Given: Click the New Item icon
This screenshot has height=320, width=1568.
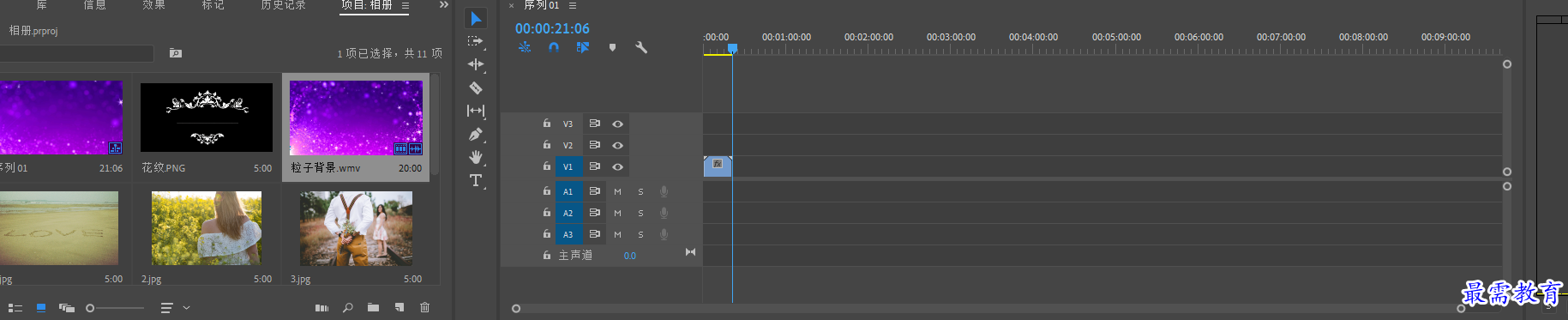Looking at the screenshot, I should point(400,307).
